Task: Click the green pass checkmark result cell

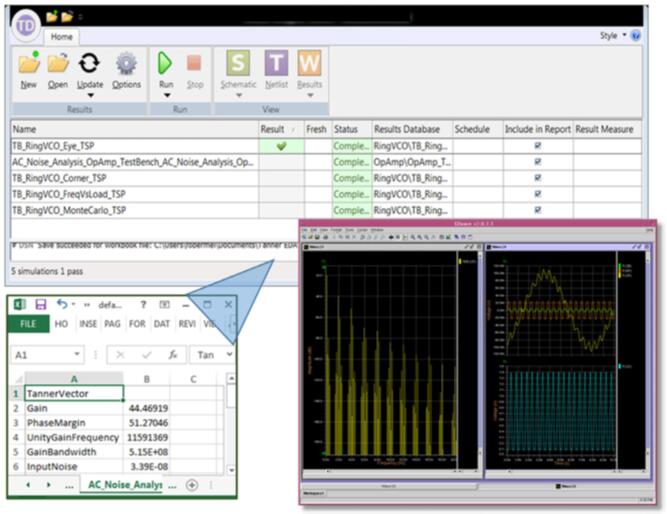Action: point(281,146)
